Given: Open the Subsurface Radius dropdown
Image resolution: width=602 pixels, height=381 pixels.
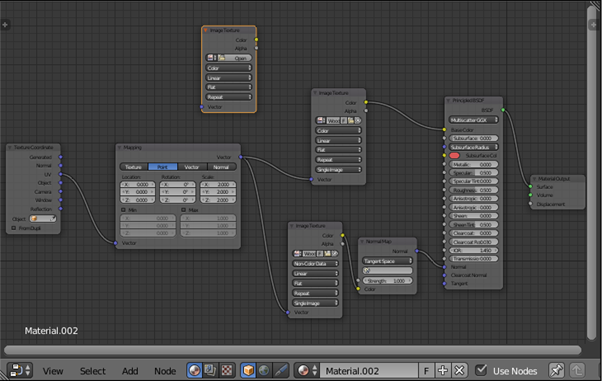Looking at the screenshot, I should 473,147.
